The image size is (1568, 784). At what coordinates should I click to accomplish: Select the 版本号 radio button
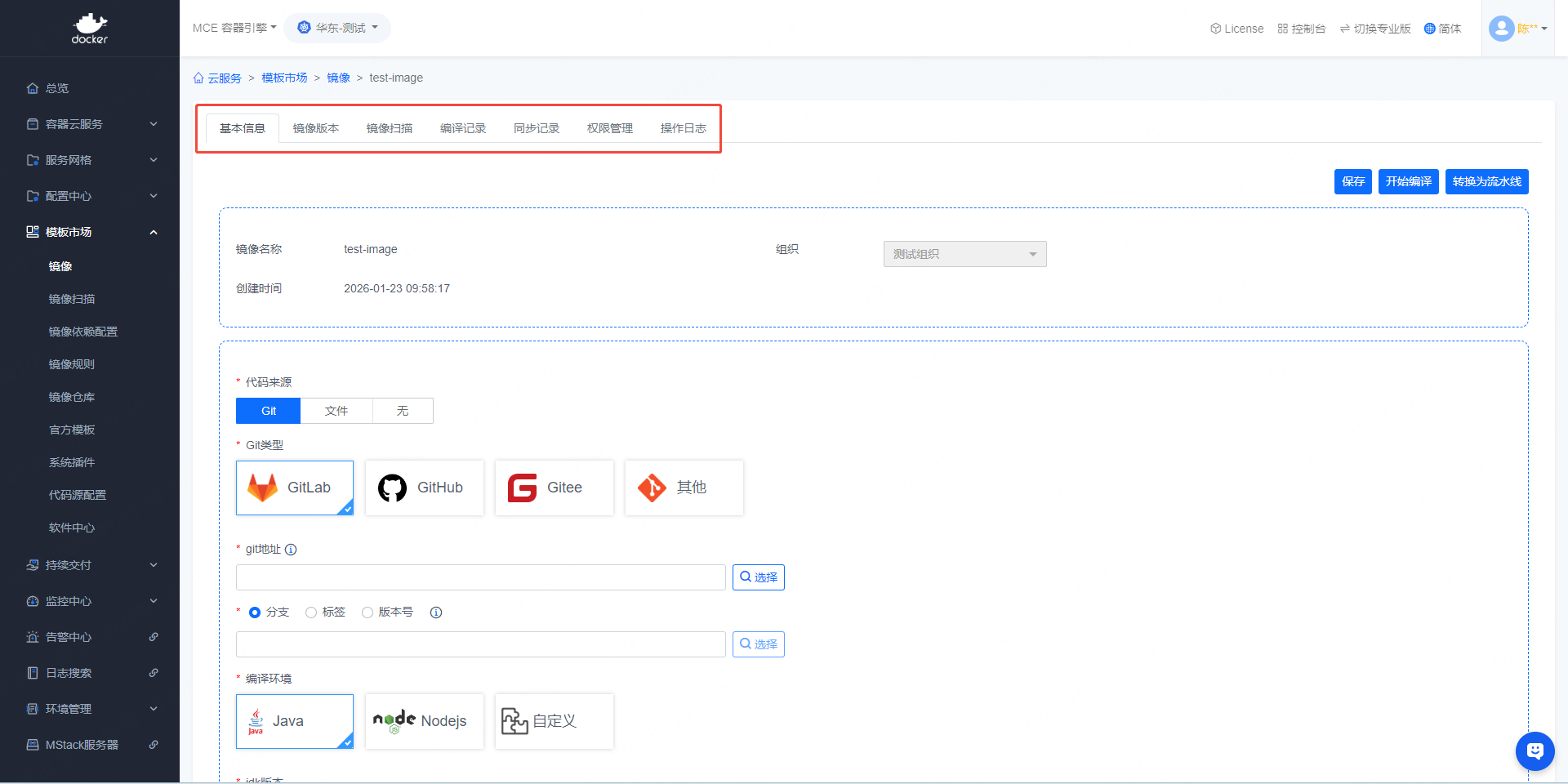[367, 612]
